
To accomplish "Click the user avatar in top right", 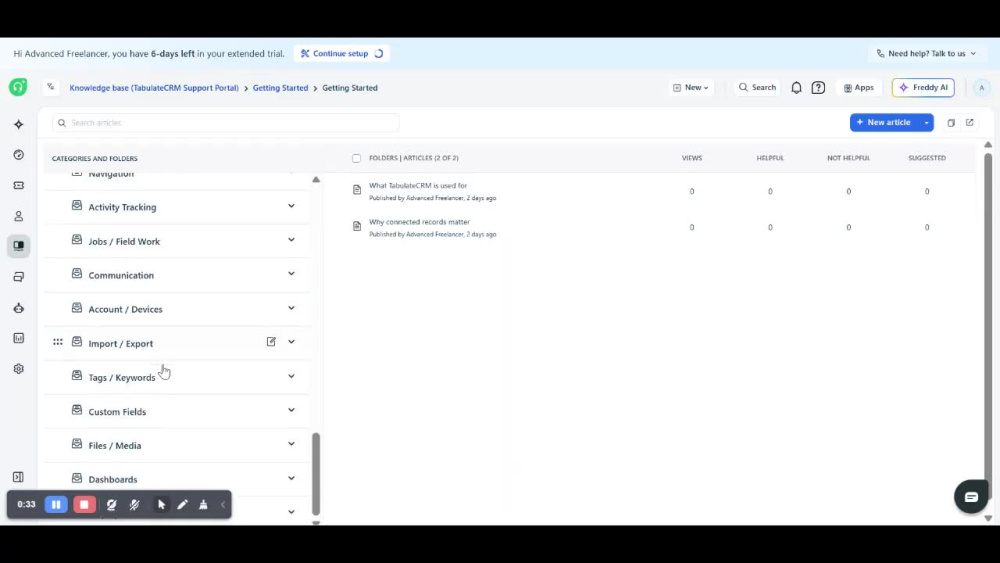I will (x=982, y=88).
